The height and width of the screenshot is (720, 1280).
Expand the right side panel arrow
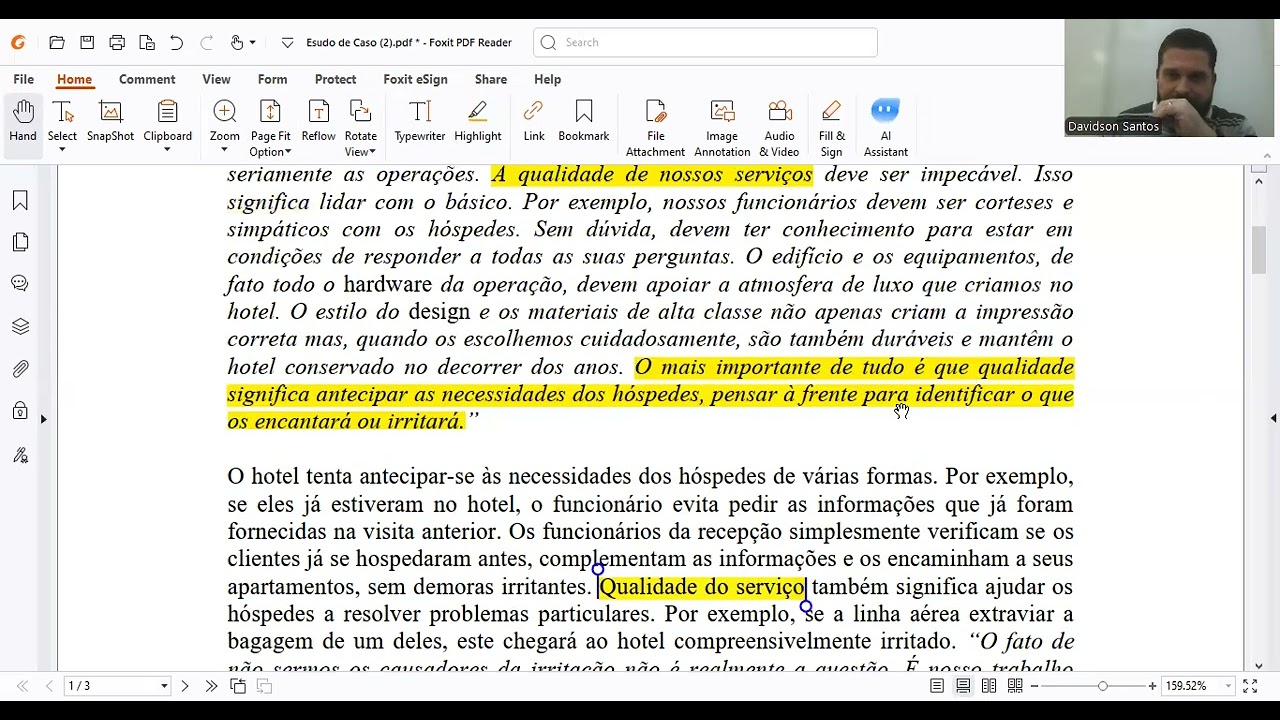[x=1273, y=418]
